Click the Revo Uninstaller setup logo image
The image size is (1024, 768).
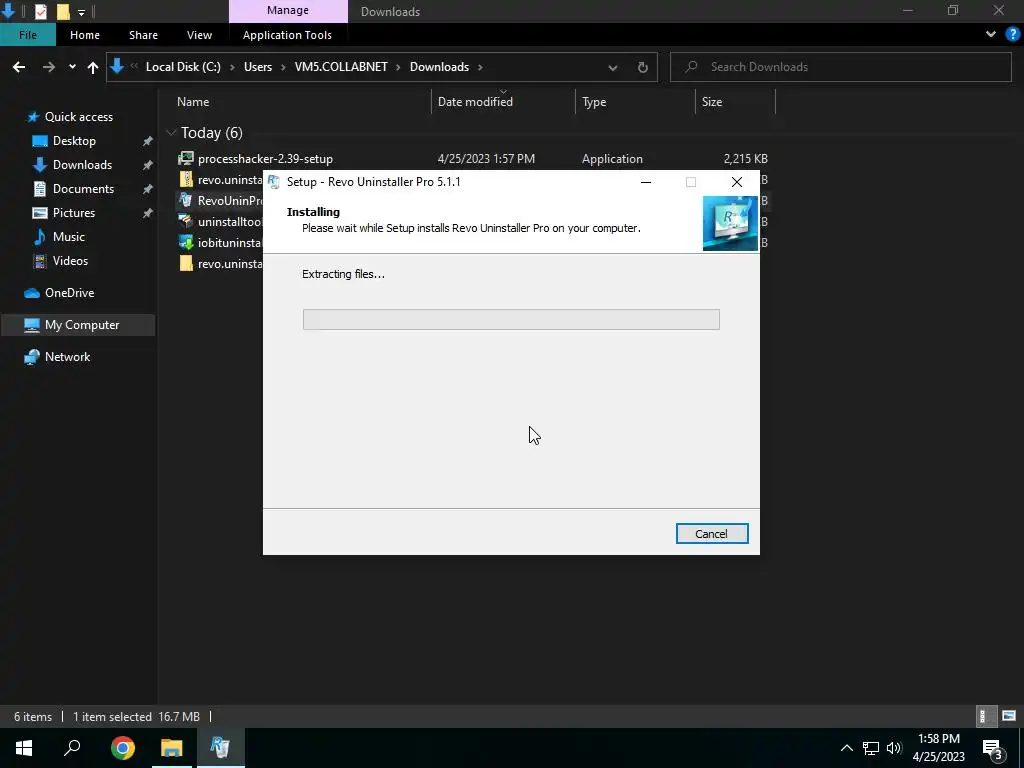coord(730,223)
